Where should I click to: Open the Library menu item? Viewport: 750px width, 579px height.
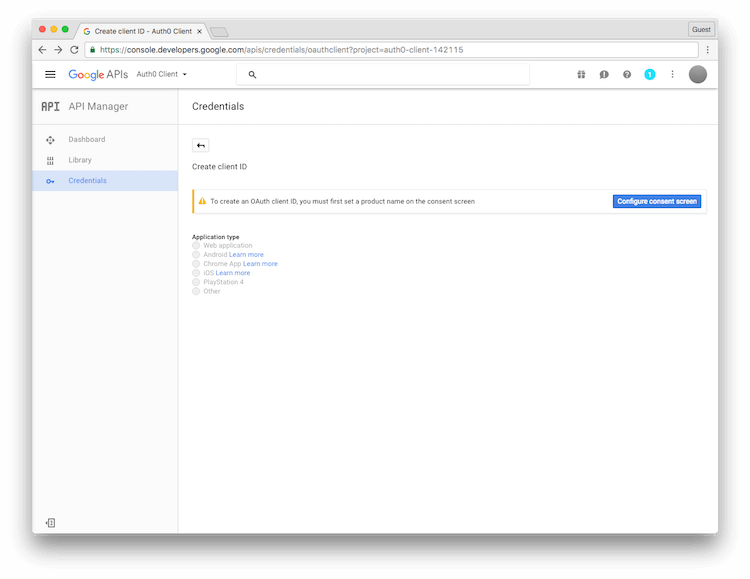[105, 160]
